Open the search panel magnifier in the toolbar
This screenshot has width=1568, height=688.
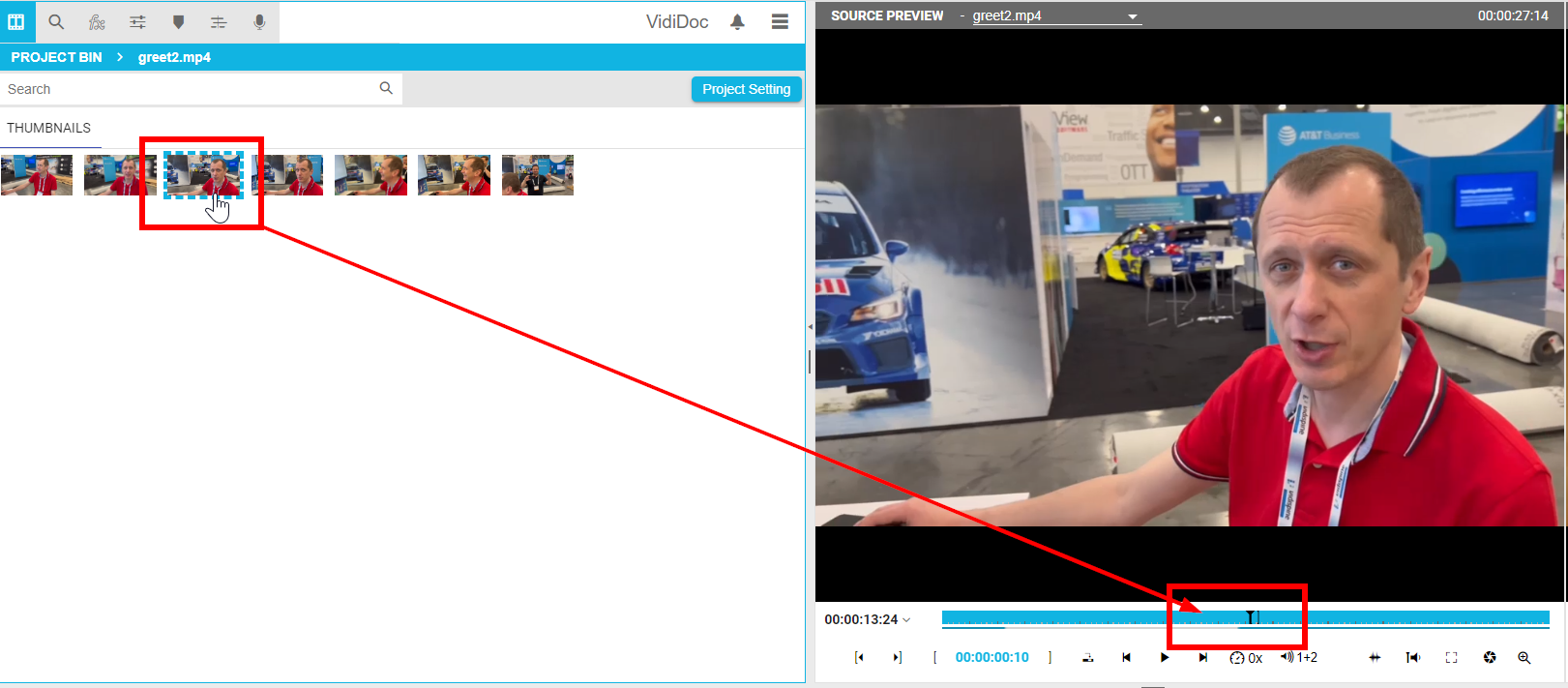(x=56, y=21)
